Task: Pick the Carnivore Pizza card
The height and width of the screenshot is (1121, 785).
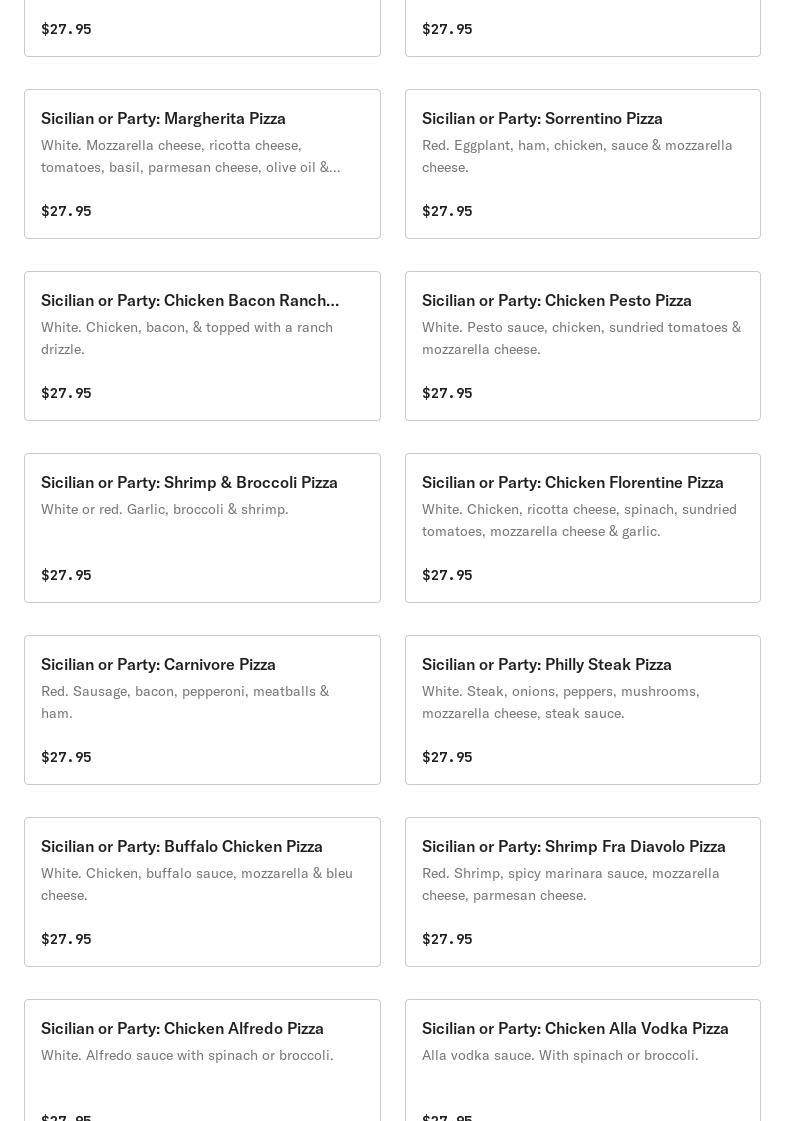Action: pyautogui.click(x=202, y=710)
